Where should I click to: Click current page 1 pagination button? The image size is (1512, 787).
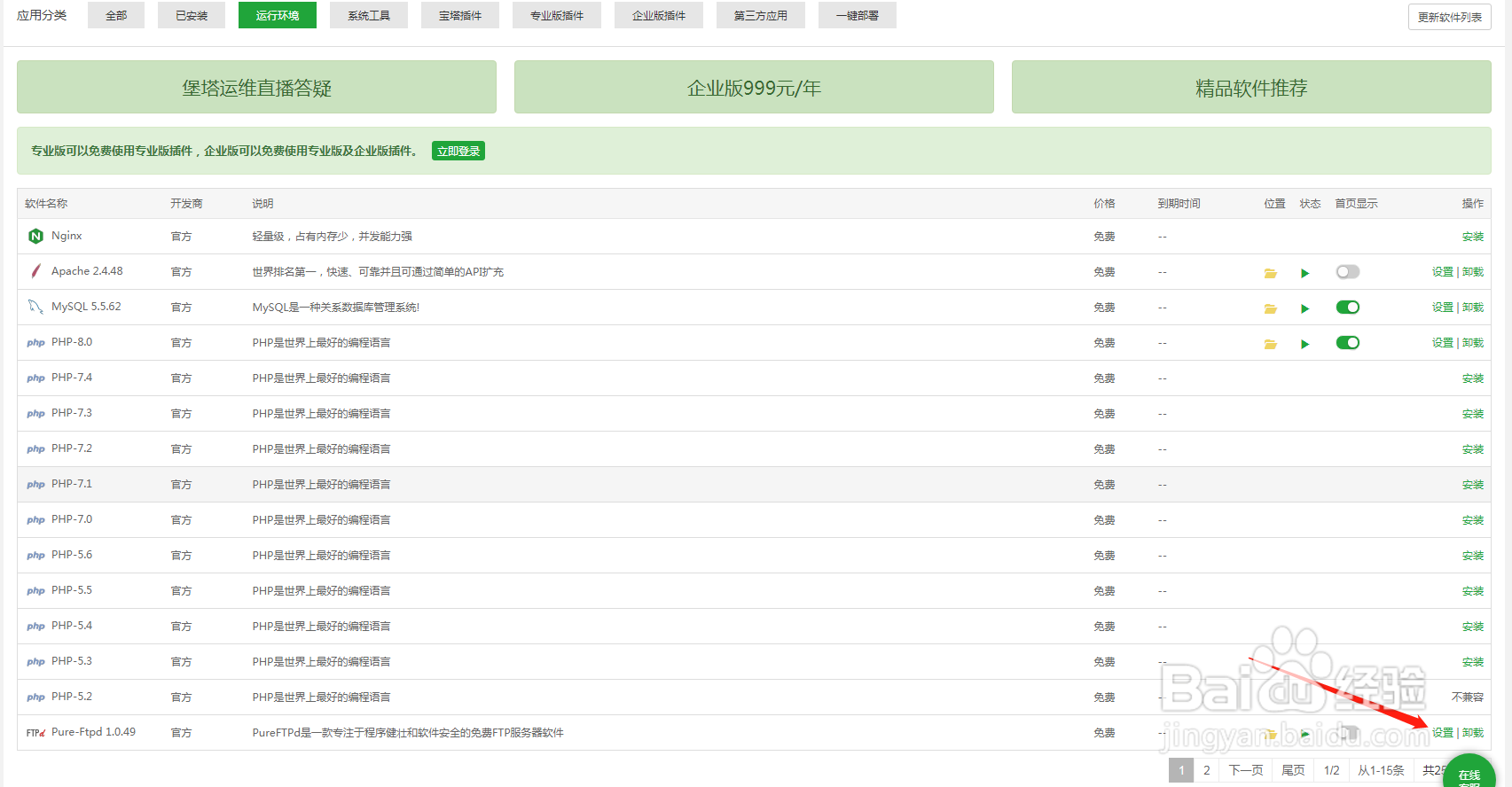(1181, 770)
